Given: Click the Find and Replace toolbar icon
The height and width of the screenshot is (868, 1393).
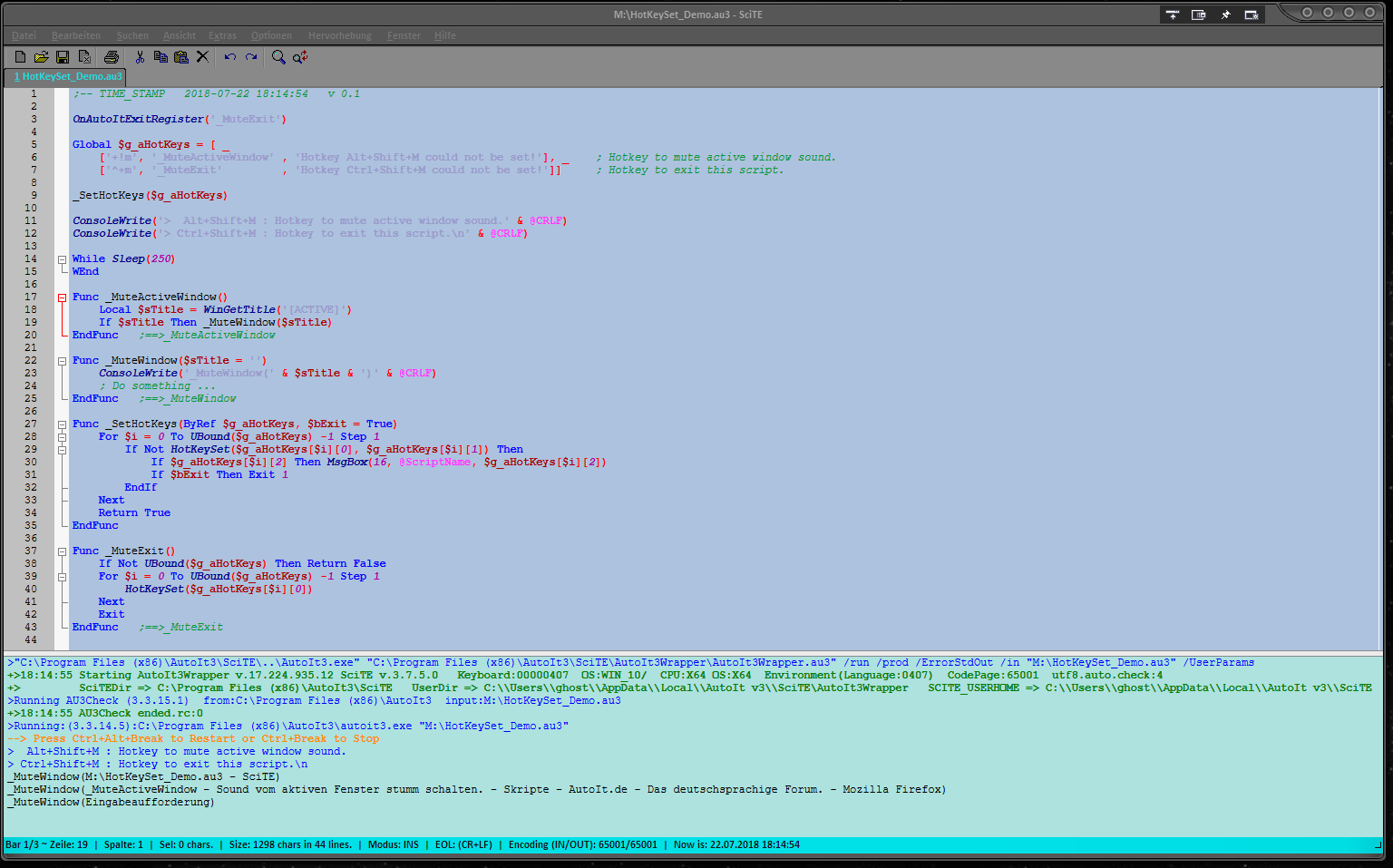Looking at the screenshot, I should click(x=300, y=57).
